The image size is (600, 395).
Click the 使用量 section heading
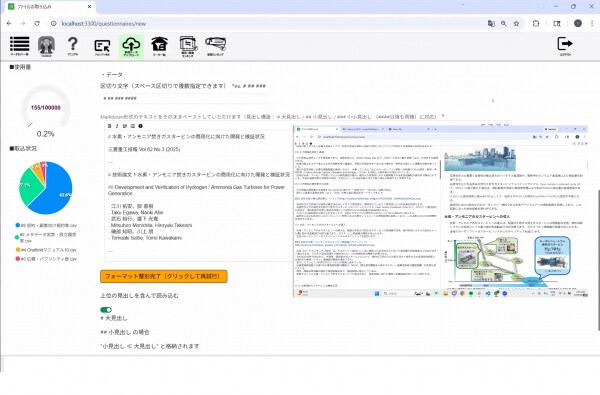(x=20, y=67)
